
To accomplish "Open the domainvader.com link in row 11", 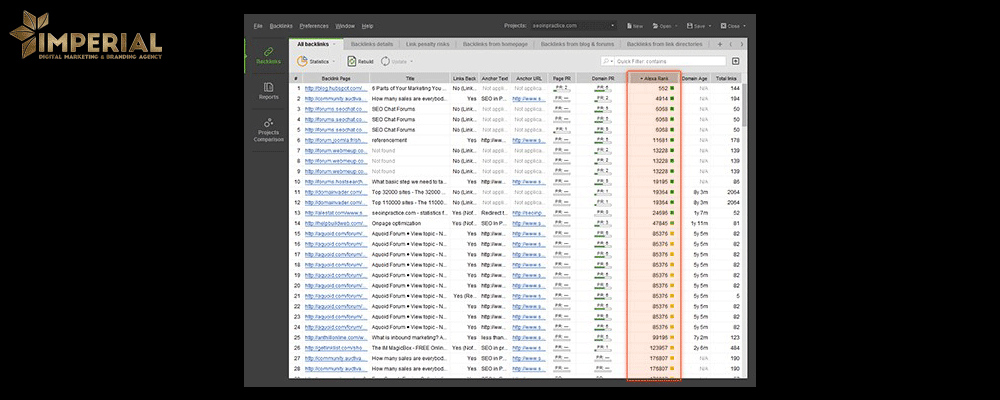I will click(334, 193).
